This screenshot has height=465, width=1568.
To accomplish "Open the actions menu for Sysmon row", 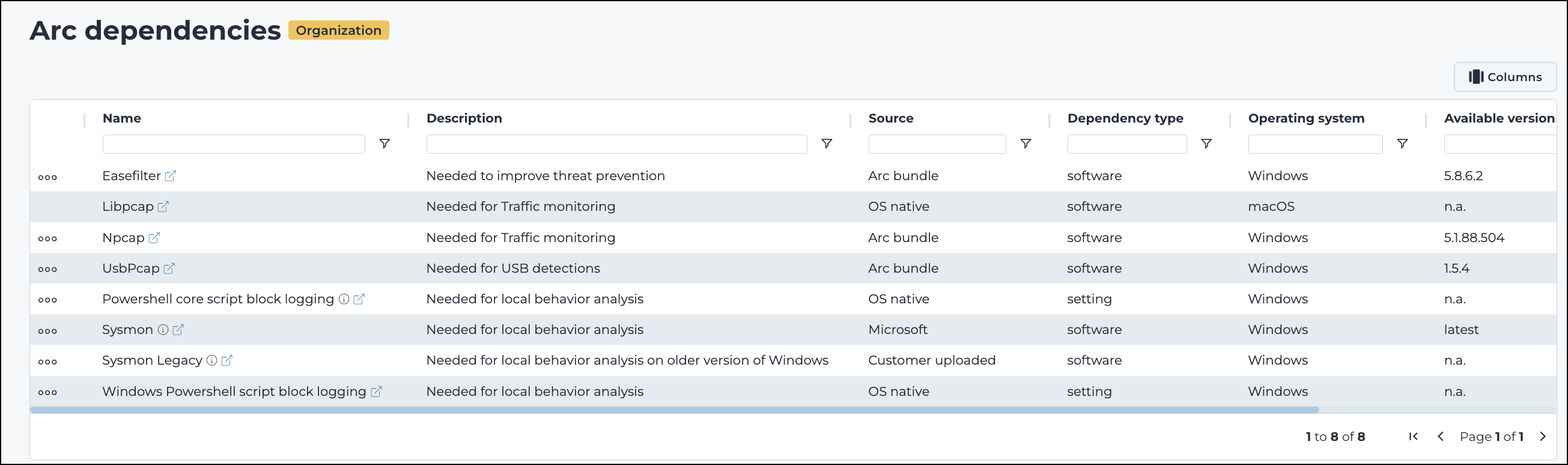I will pyautogui.click(x=47, y=331).
